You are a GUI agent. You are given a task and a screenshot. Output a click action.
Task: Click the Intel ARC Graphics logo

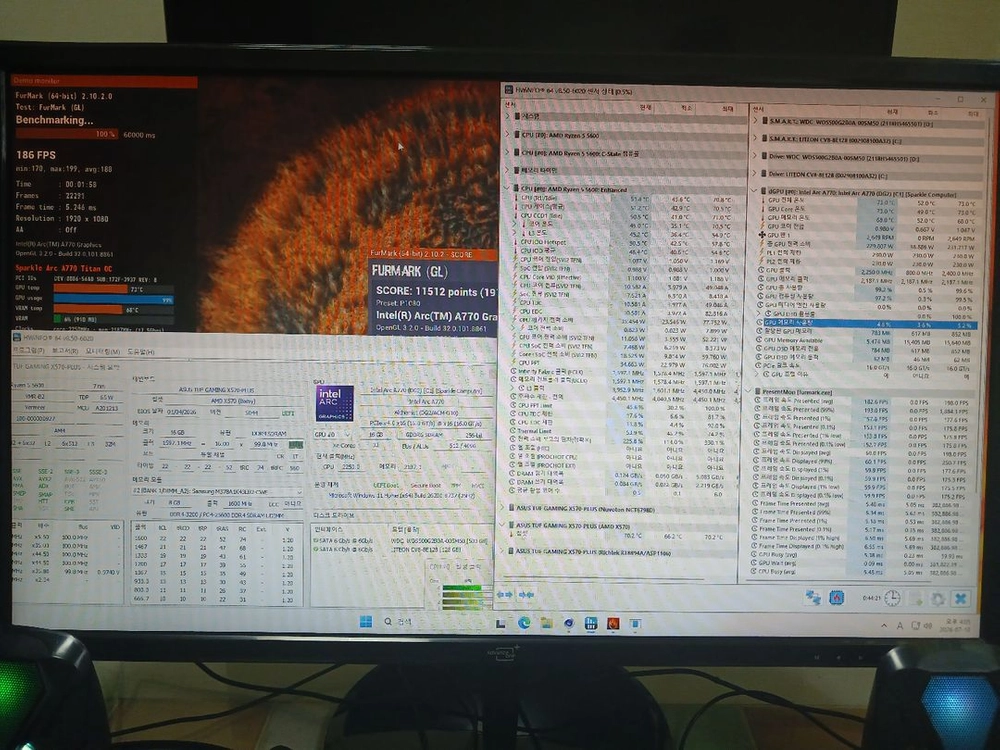(x=334, y=404)
